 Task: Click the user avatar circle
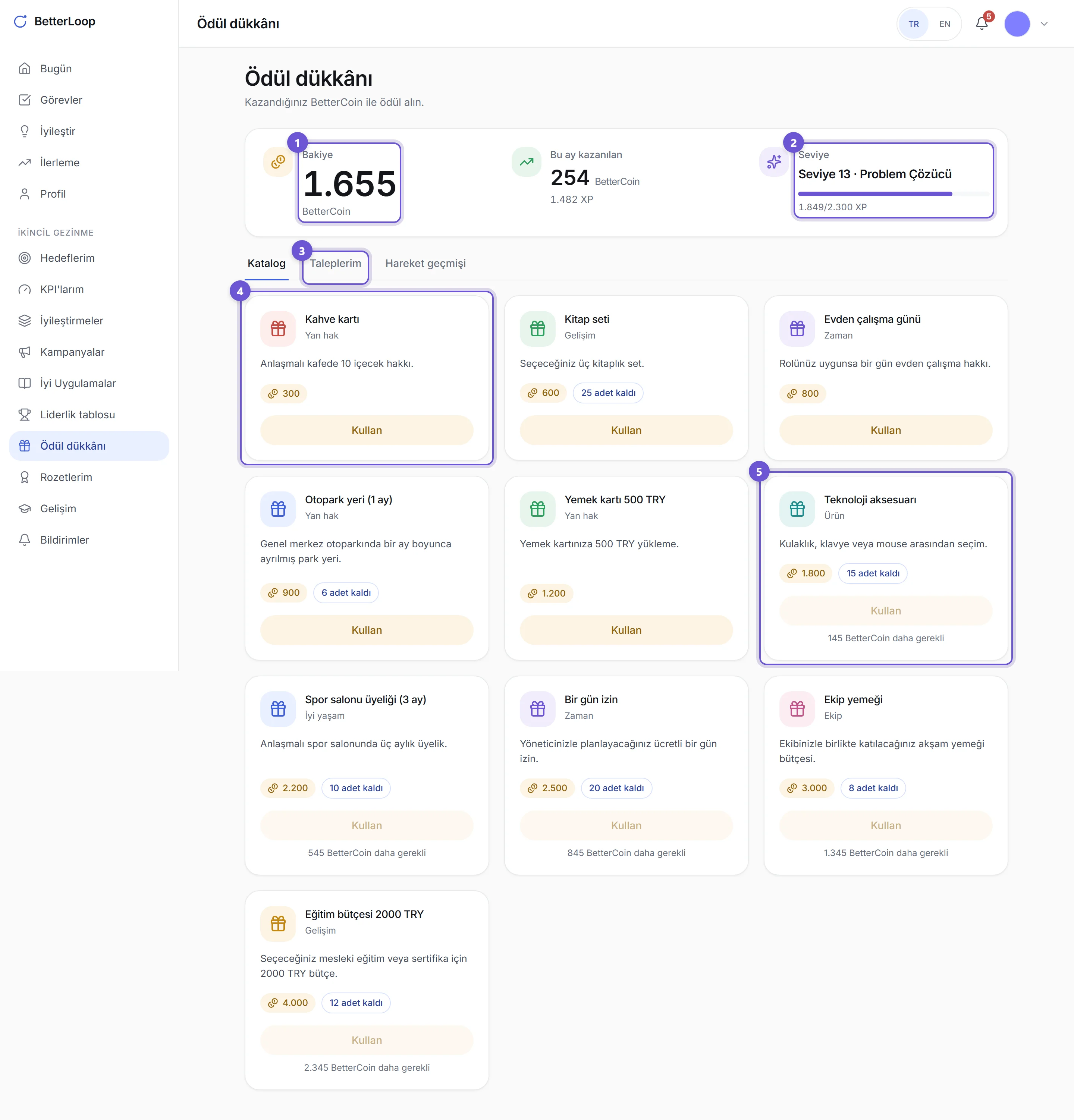coord(1017,24)
